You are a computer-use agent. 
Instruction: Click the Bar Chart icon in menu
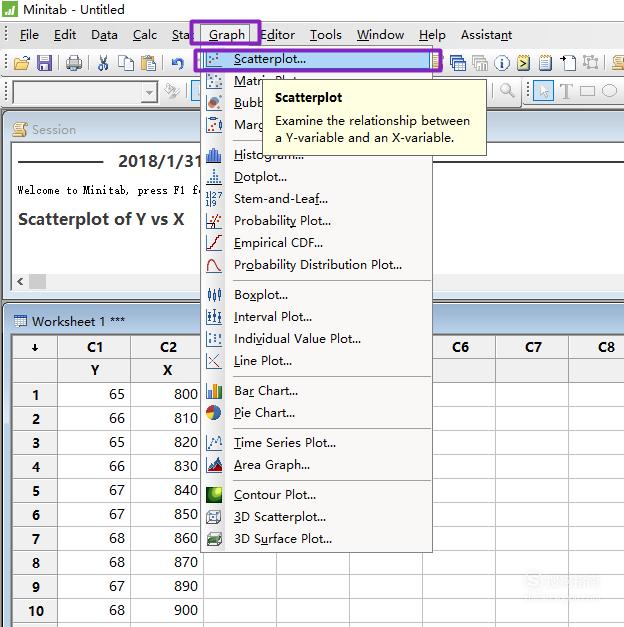click(214, 391)
